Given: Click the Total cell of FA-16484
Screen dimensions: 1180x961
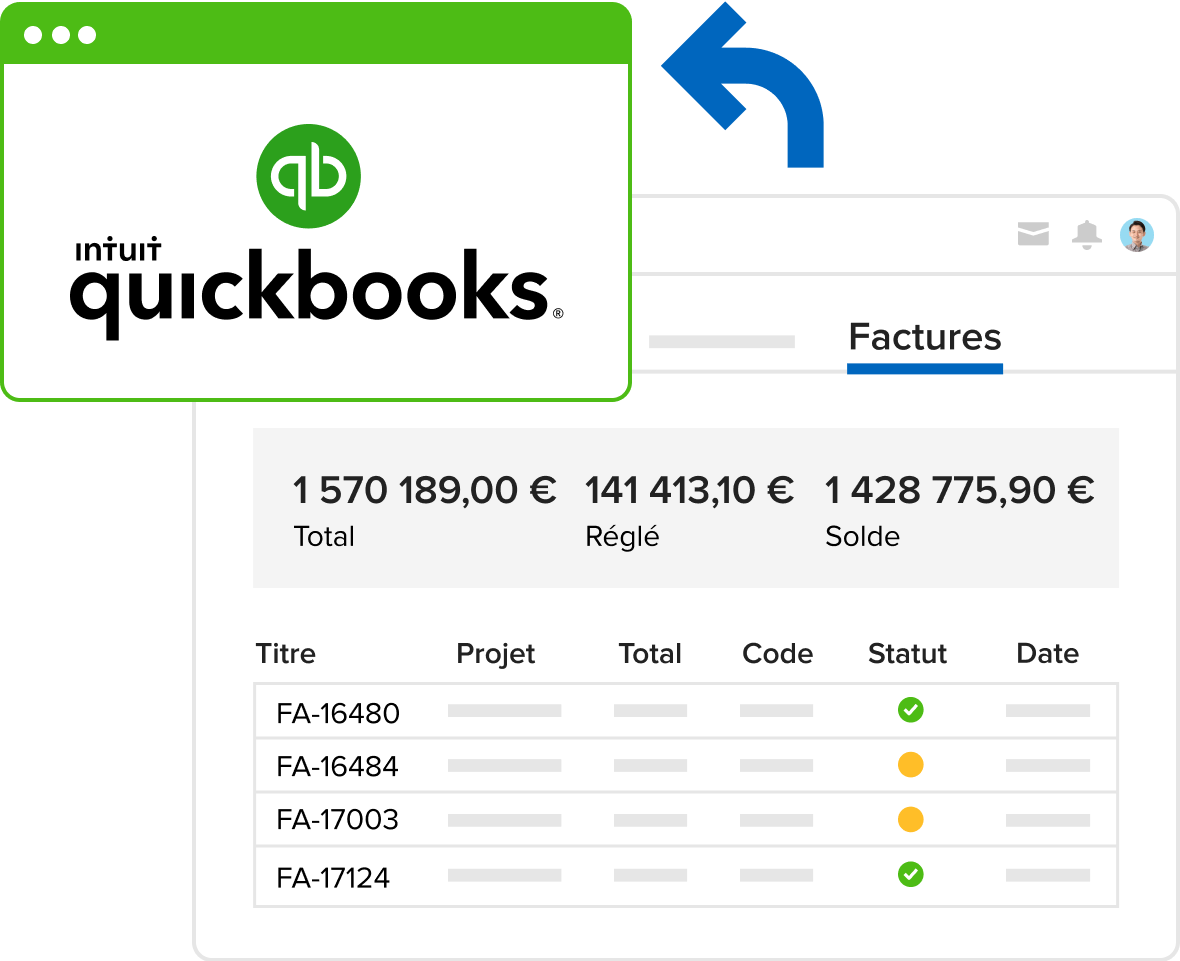Looking at the screenshot, I should [x=650, y=765].
